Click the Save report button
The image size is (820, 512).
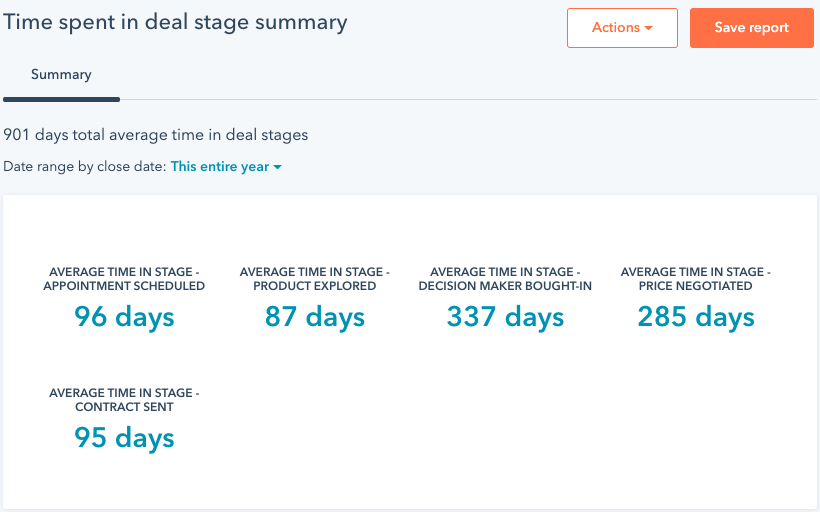751,28
